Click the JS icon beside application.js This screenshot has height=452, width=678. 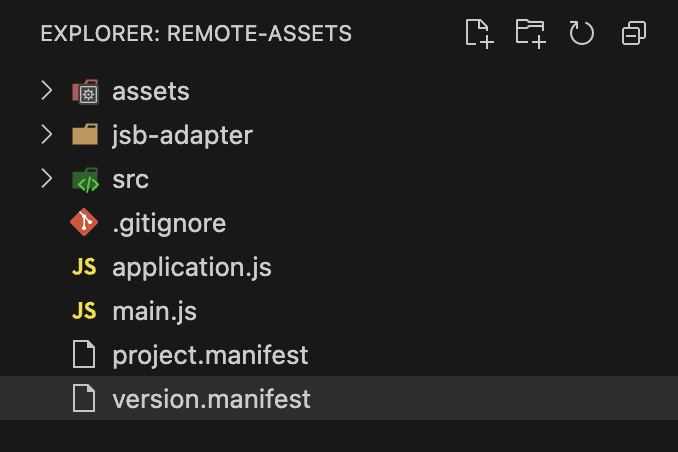[85, 267]
